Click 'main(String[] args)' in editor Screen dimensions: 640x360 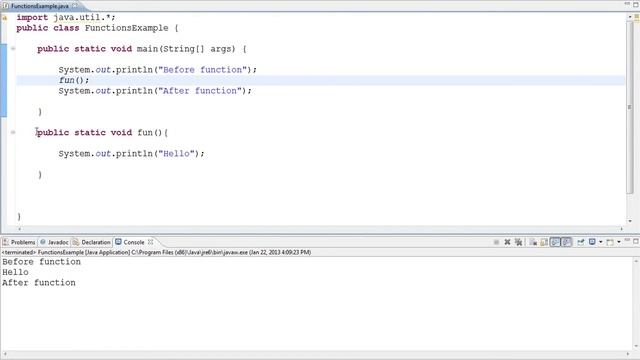[186, 49]
